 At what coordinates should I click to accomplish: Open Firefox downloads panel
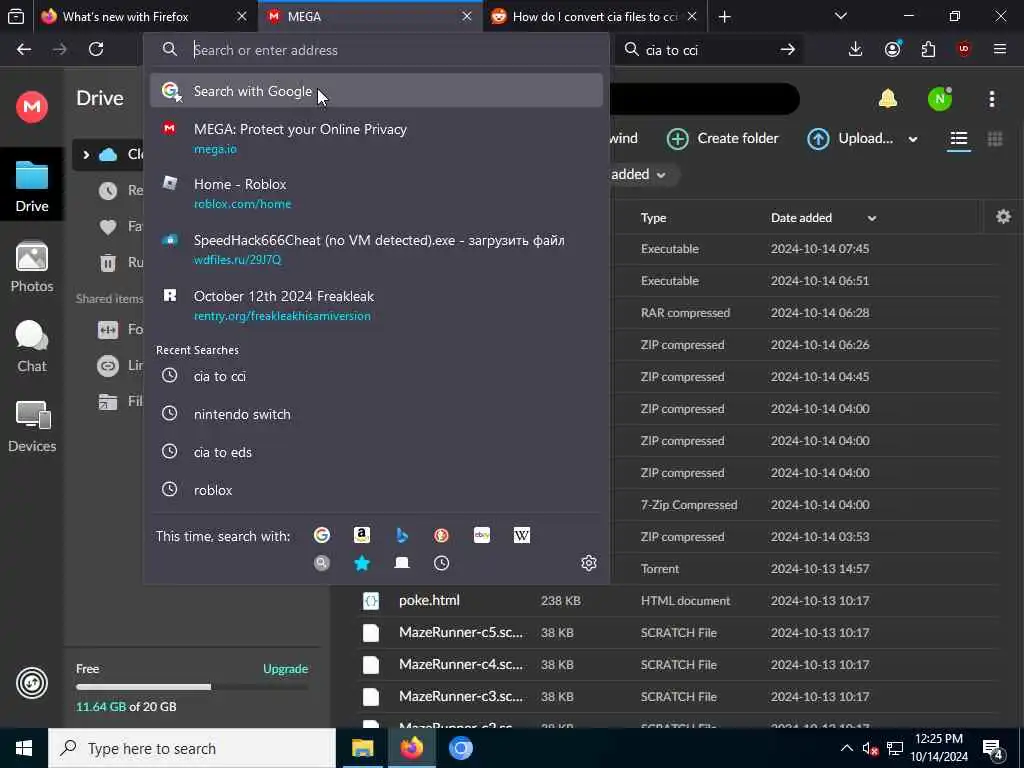pyautogui.click(x=855, y=49)
